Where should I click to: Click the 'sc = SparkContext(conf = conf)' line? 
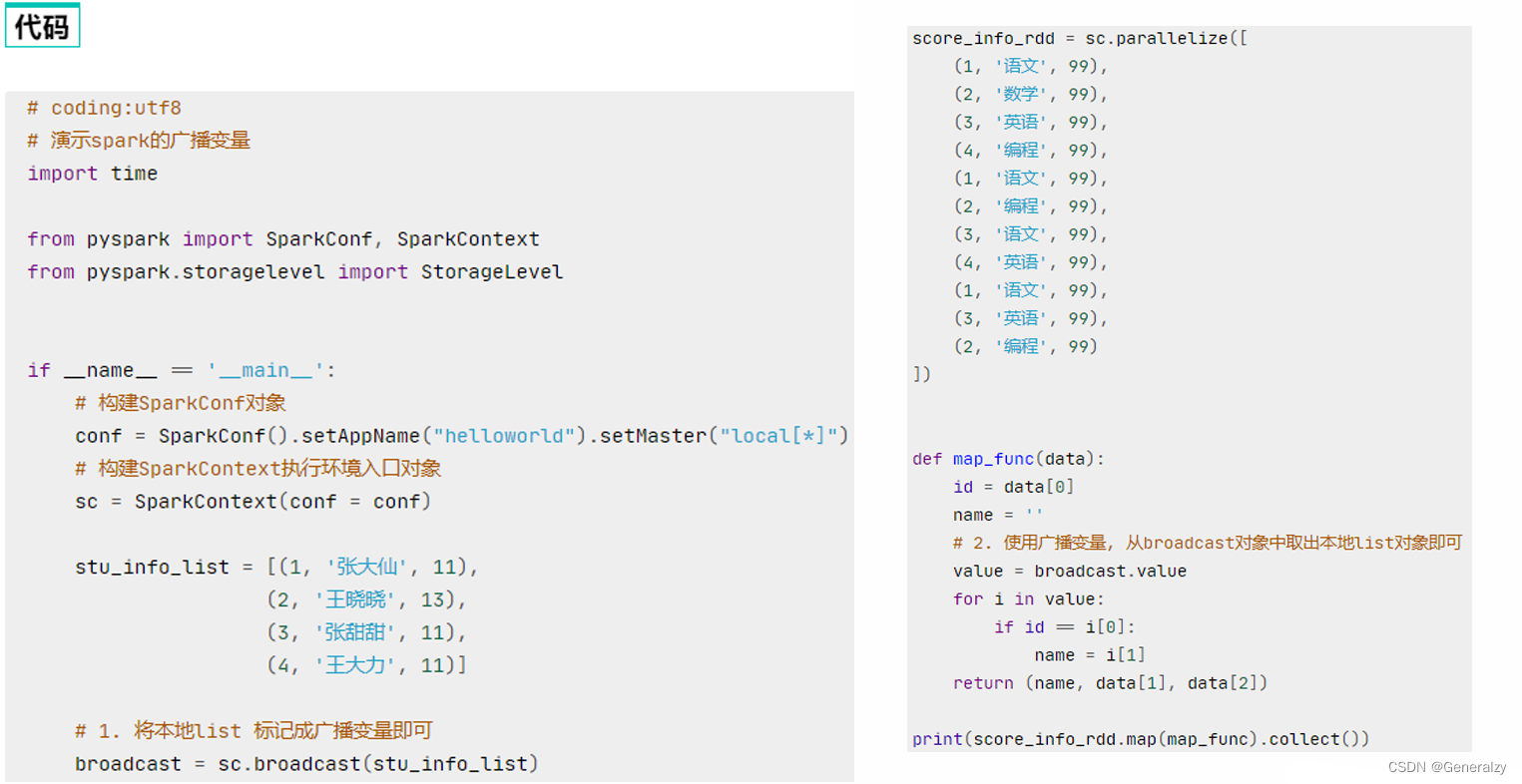point(254,502)
